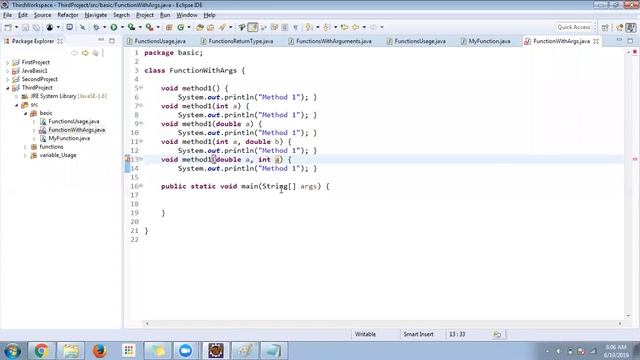Open the File menu
The height and width of the screenshot is (360, 640).
pyautogui.click(x=7, y=15)
